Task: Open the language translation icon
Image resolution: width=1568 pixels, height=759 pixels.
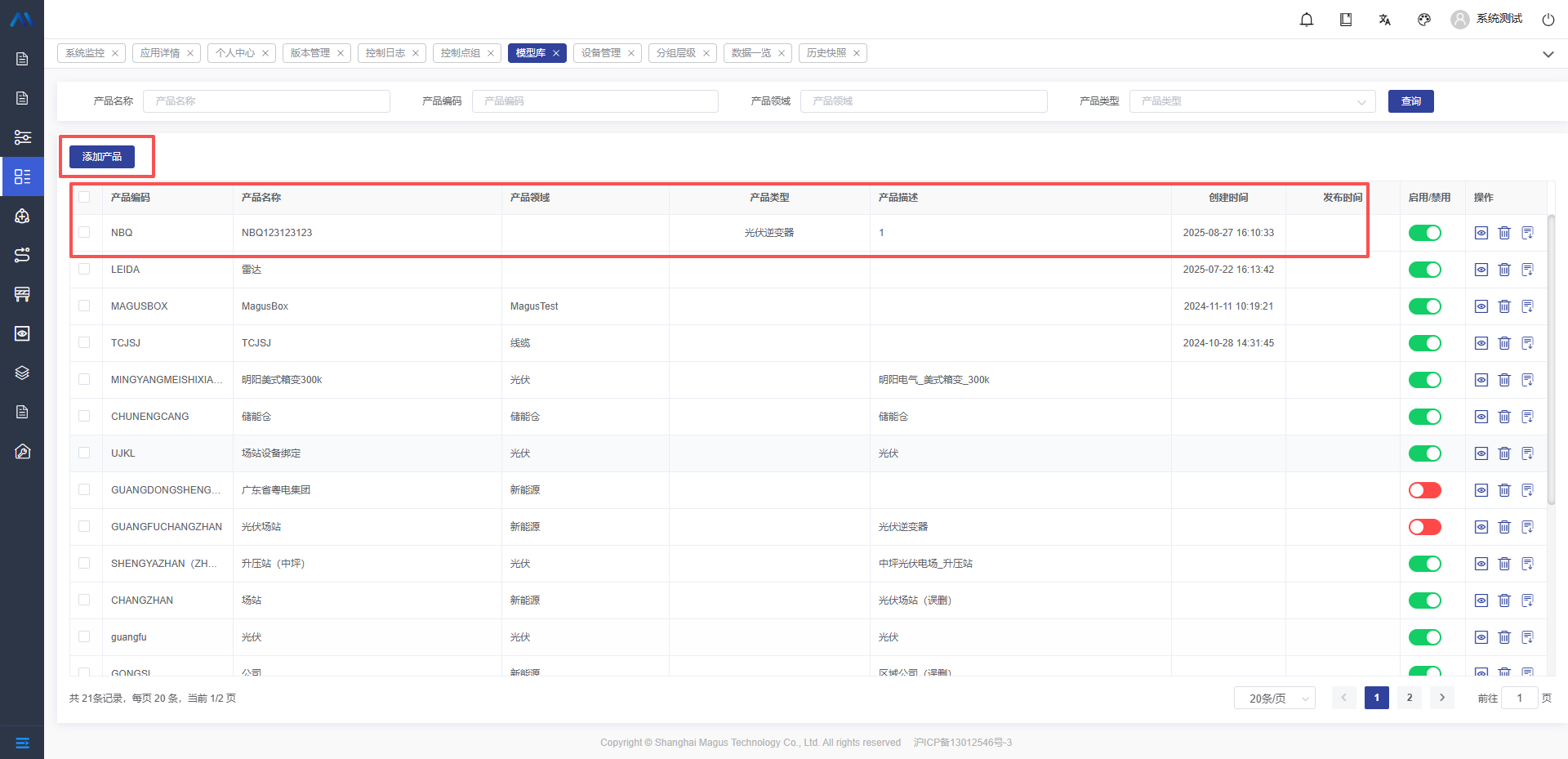Action: coord(1385,20)
